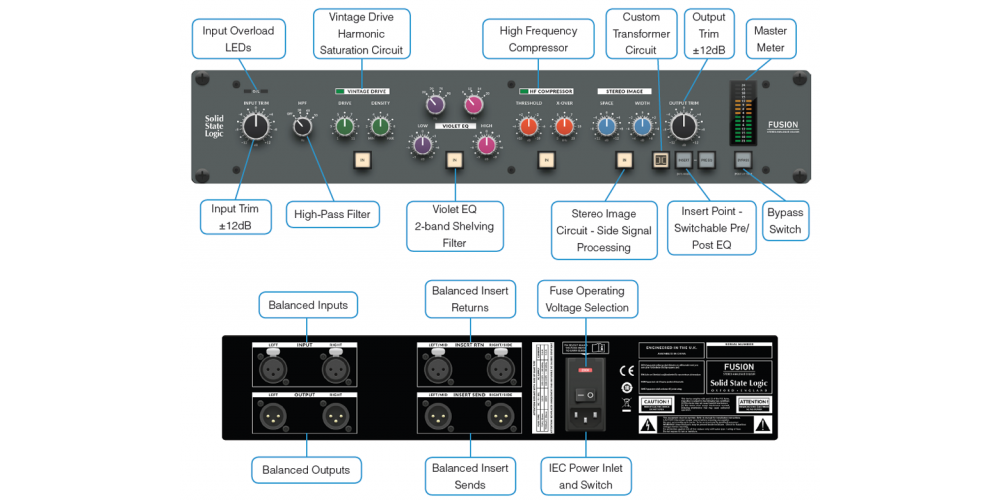Click the pink HIGH gain knob
1000x500 pixels.
tap(486, 147)
